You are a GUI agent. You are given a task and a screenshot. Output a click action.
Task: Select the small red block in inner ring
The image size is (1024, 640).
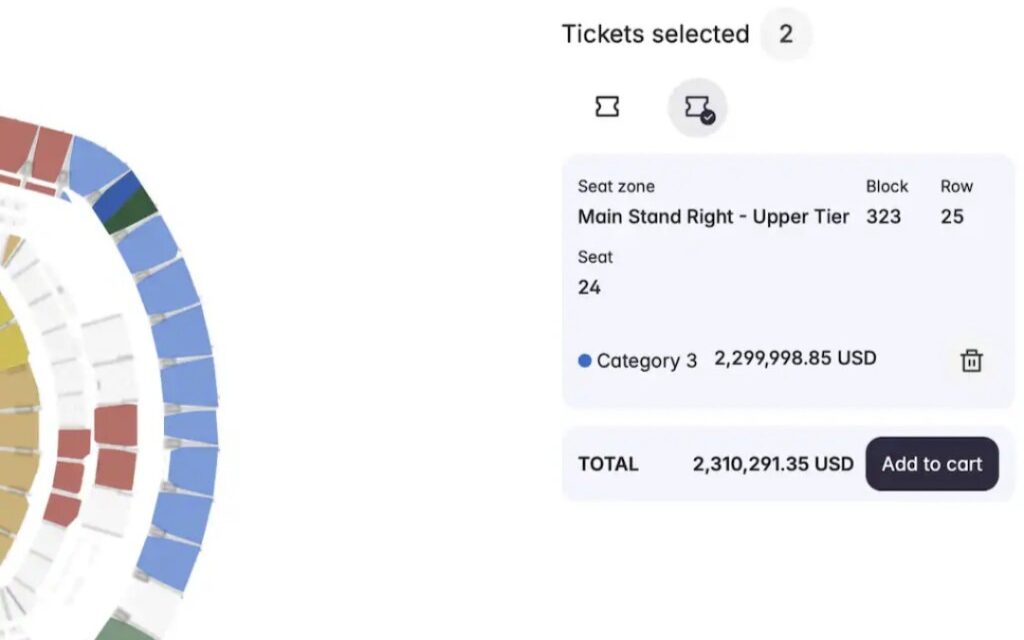[74, 444]
